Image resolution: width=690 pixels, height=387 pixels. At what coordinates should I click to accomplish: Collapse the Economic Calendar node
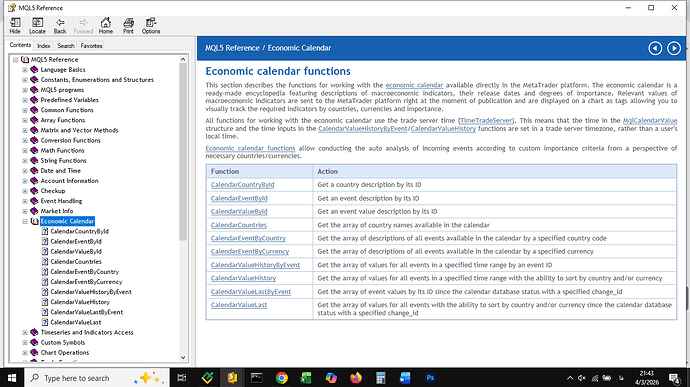pos(25,221)
